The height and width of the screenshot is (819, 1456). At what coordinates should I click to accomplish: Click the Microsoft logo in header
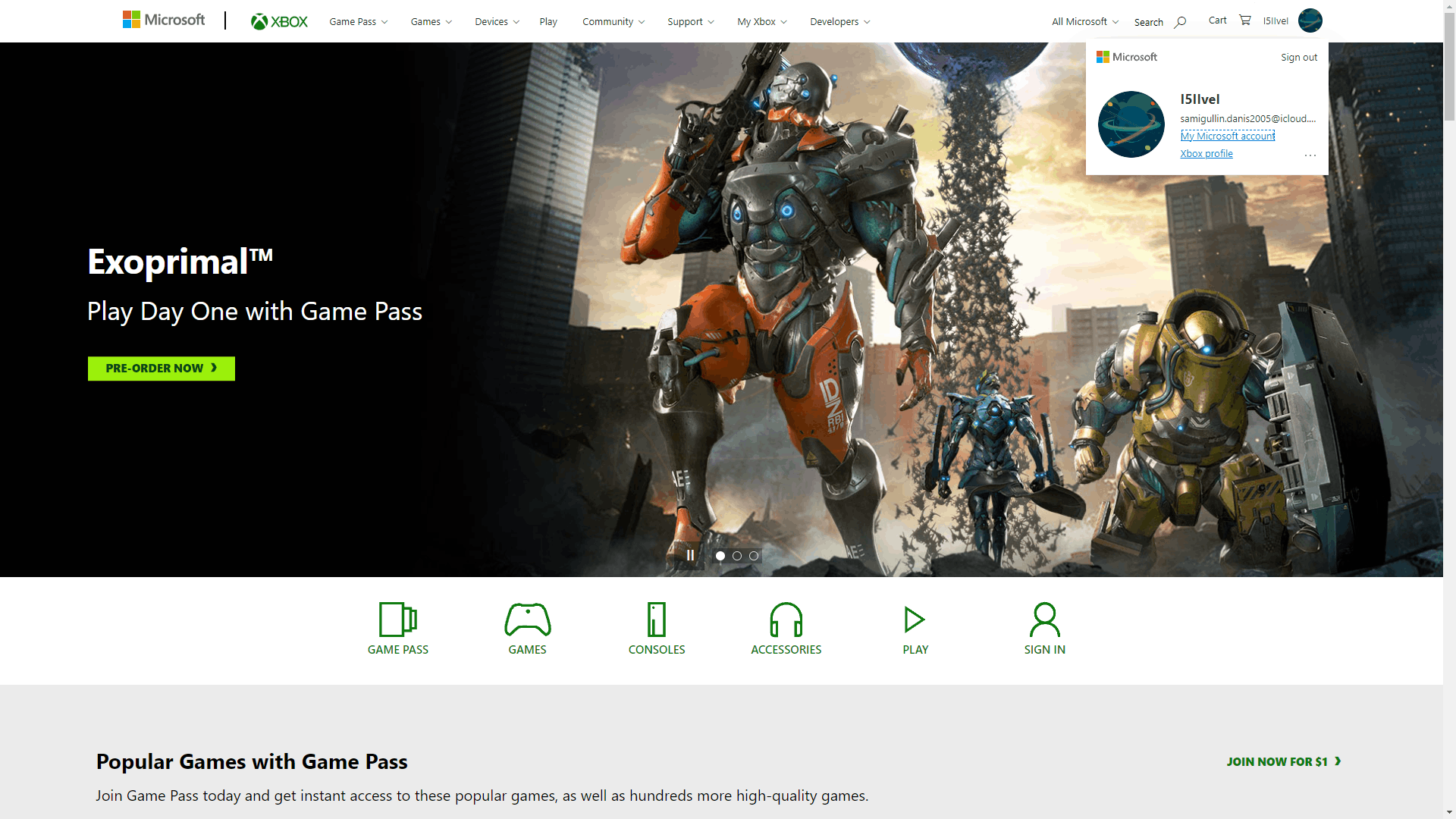(164, 20)
